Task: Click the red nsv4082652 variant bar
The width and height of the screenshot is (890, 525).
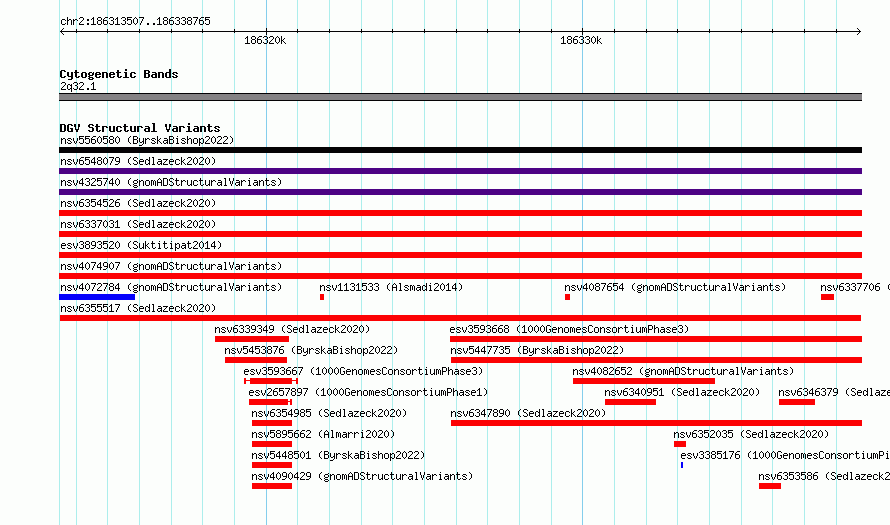Action: pos(644,381)
